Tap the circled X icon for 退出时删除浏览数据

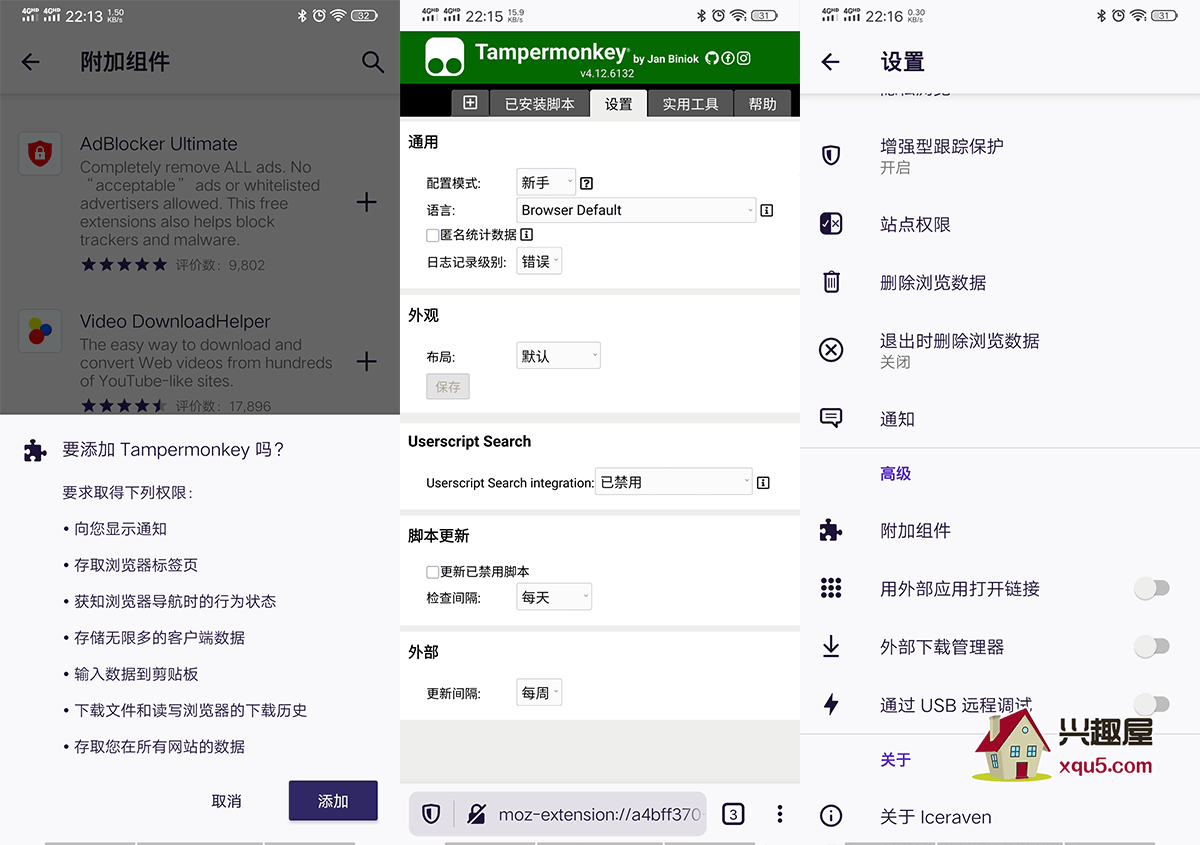831,350
